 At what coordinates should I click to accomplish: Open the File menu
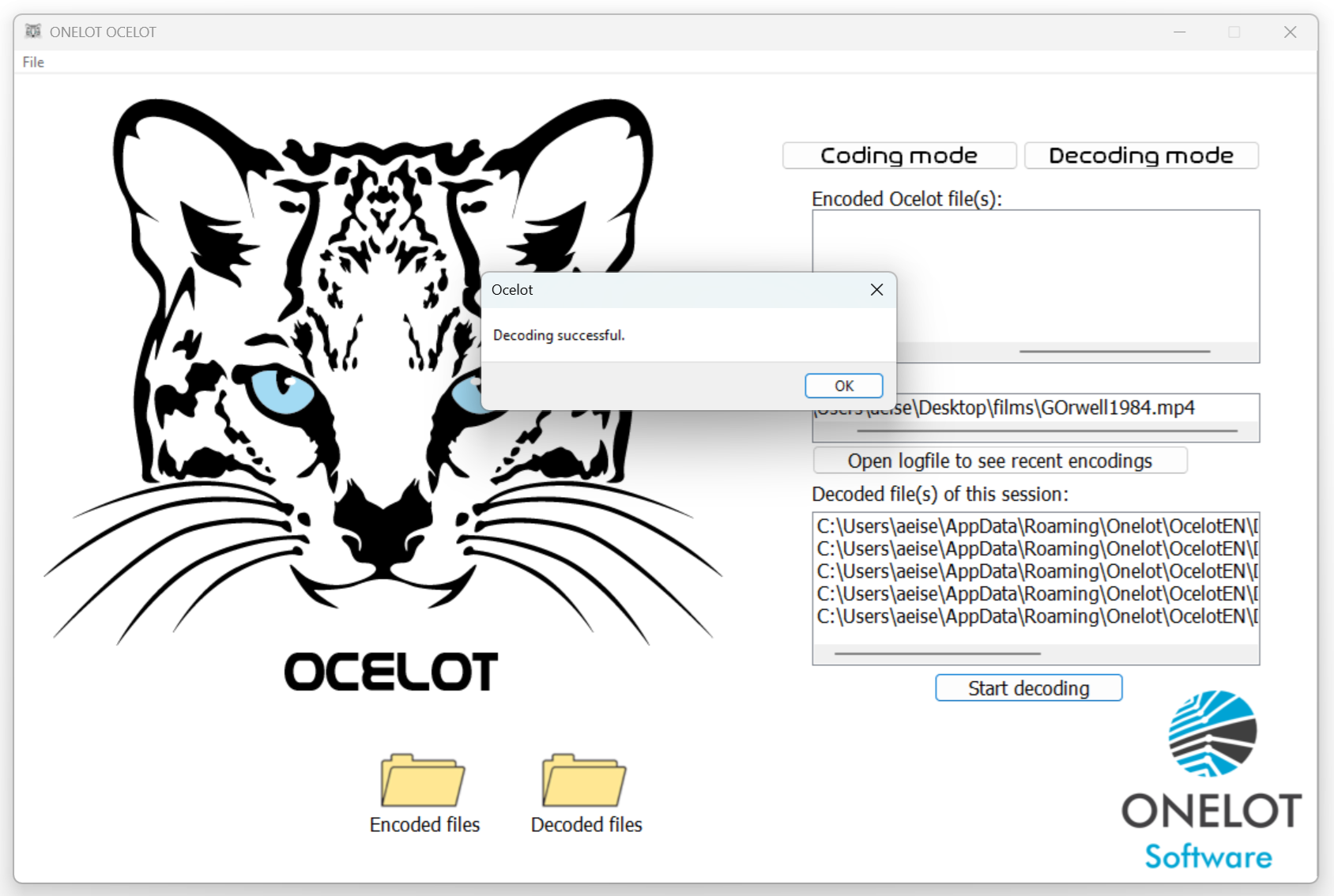(33, 62)
